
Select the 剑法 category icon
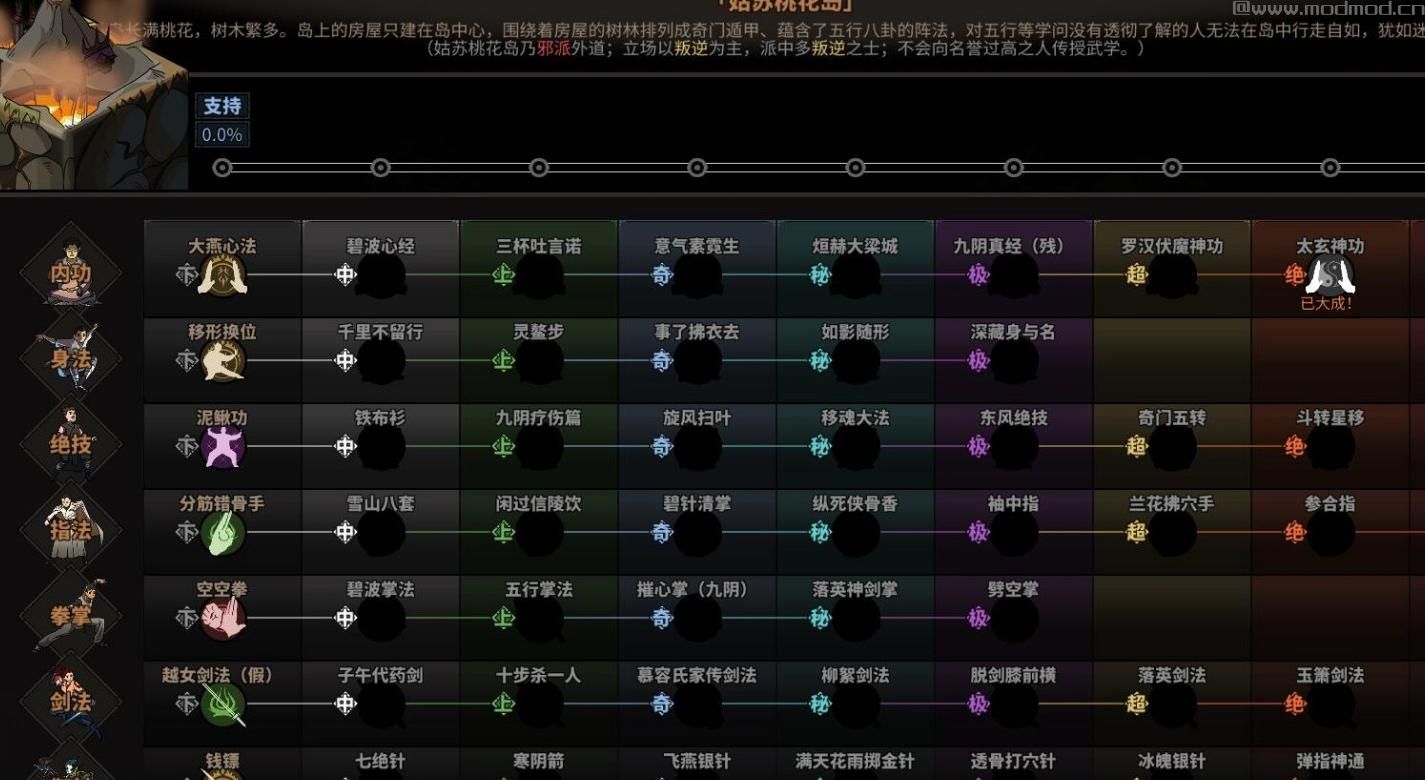tap(71, 701)
